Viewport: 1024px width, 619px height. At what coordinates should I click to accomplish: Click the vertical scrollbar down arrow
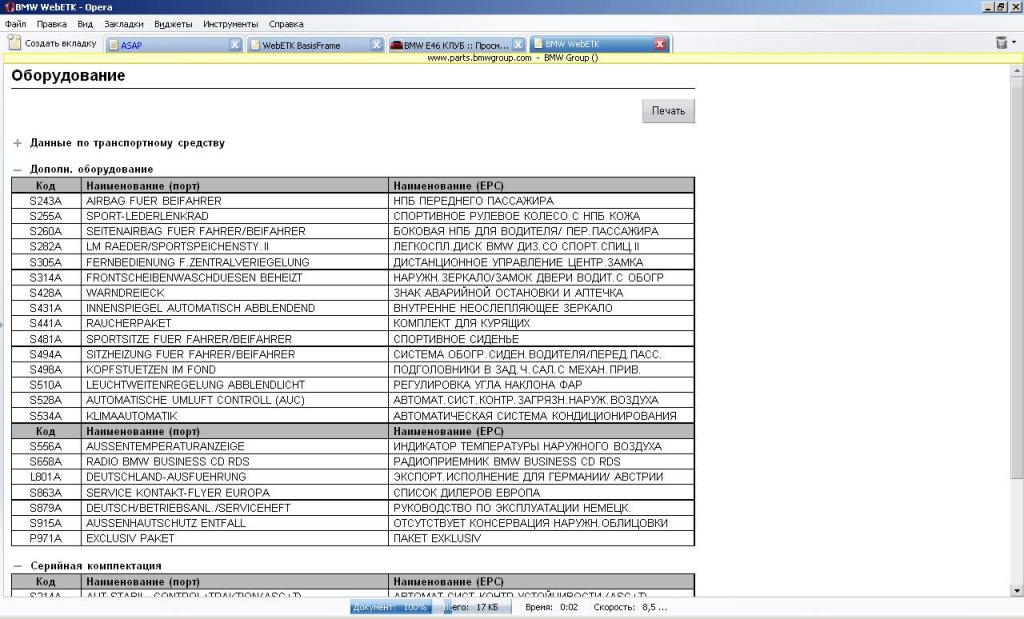[1017, 591]
